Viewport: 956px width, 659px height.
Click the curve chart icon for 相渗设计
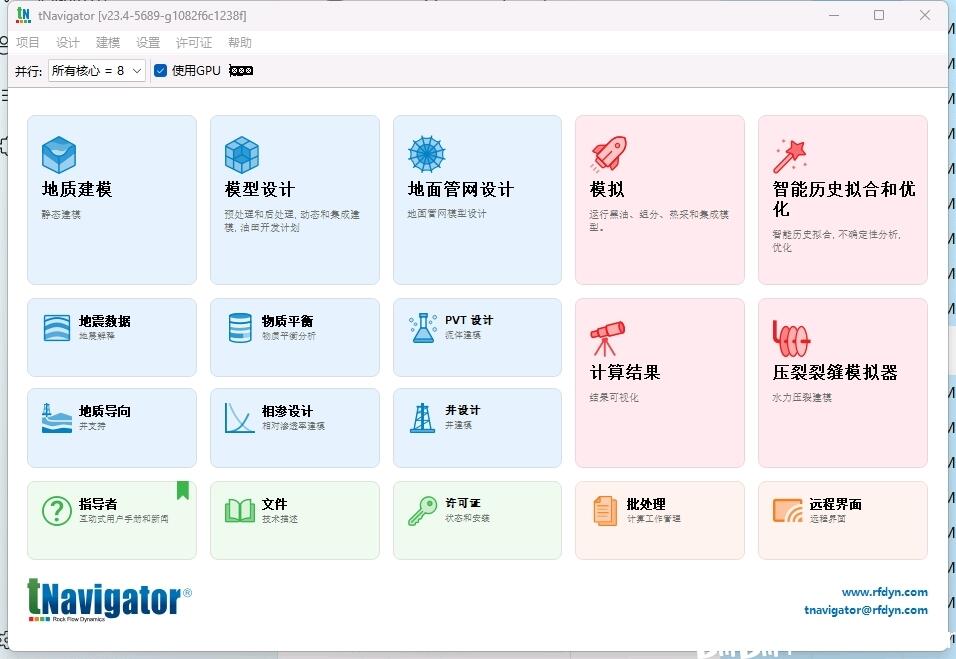(x=239, y=418)
